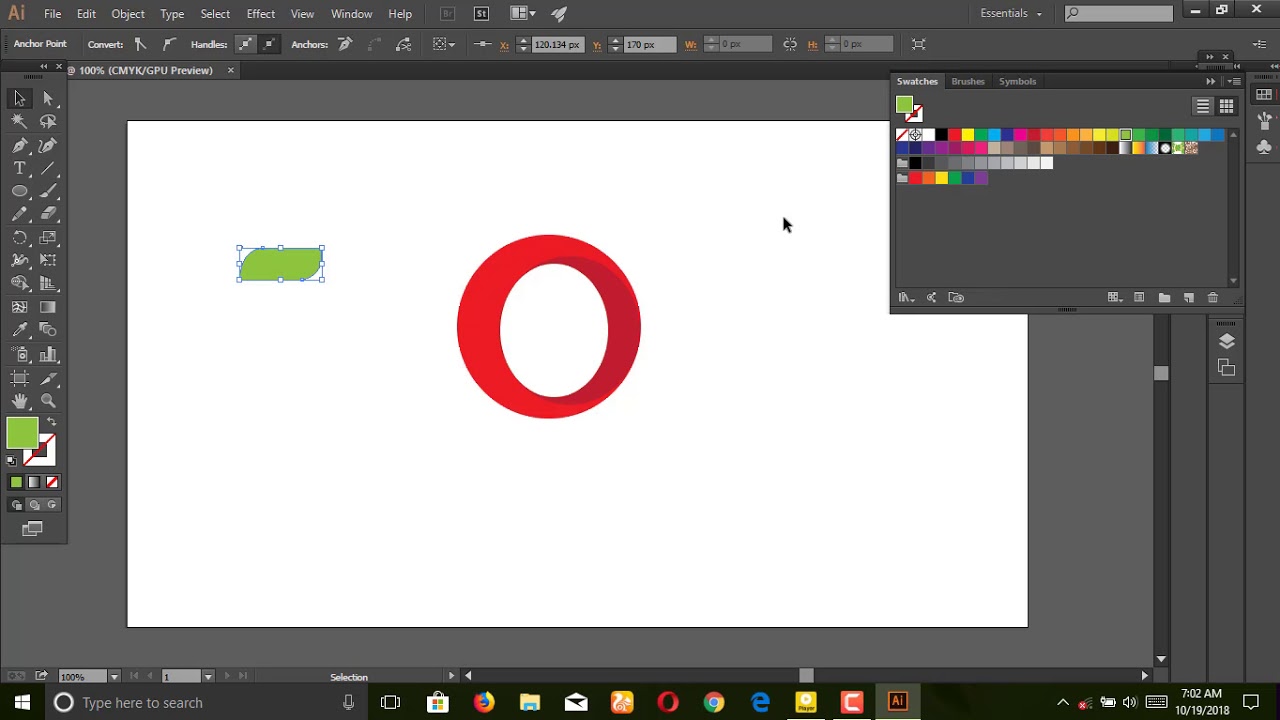The height and width of the screenshot is (720, 1280).
Task: Remove selected anchor points icon
Action: [x=345, y=44]
